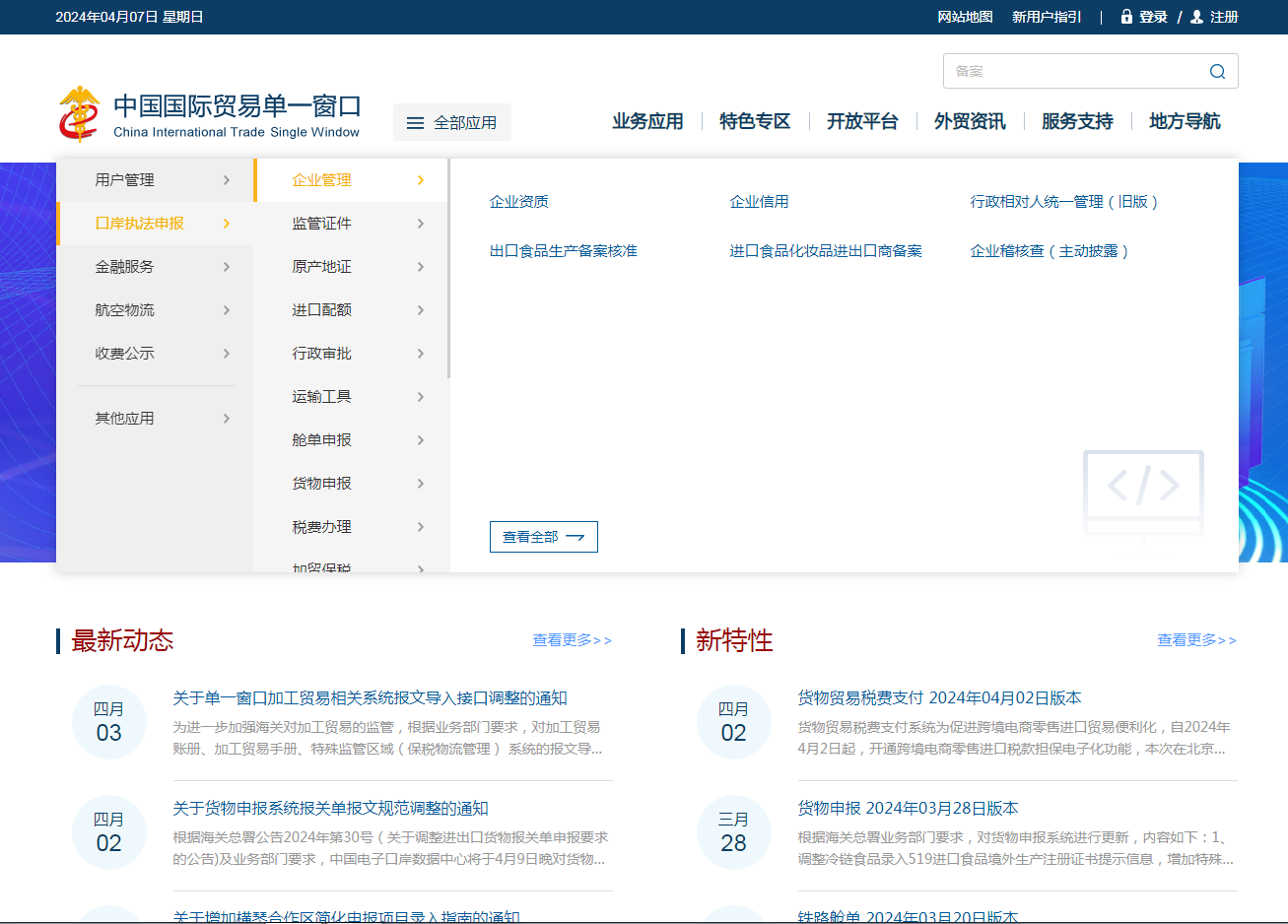Select 货物申报 in the category list
The image size is (1288, 924).
tap(322, 484)
